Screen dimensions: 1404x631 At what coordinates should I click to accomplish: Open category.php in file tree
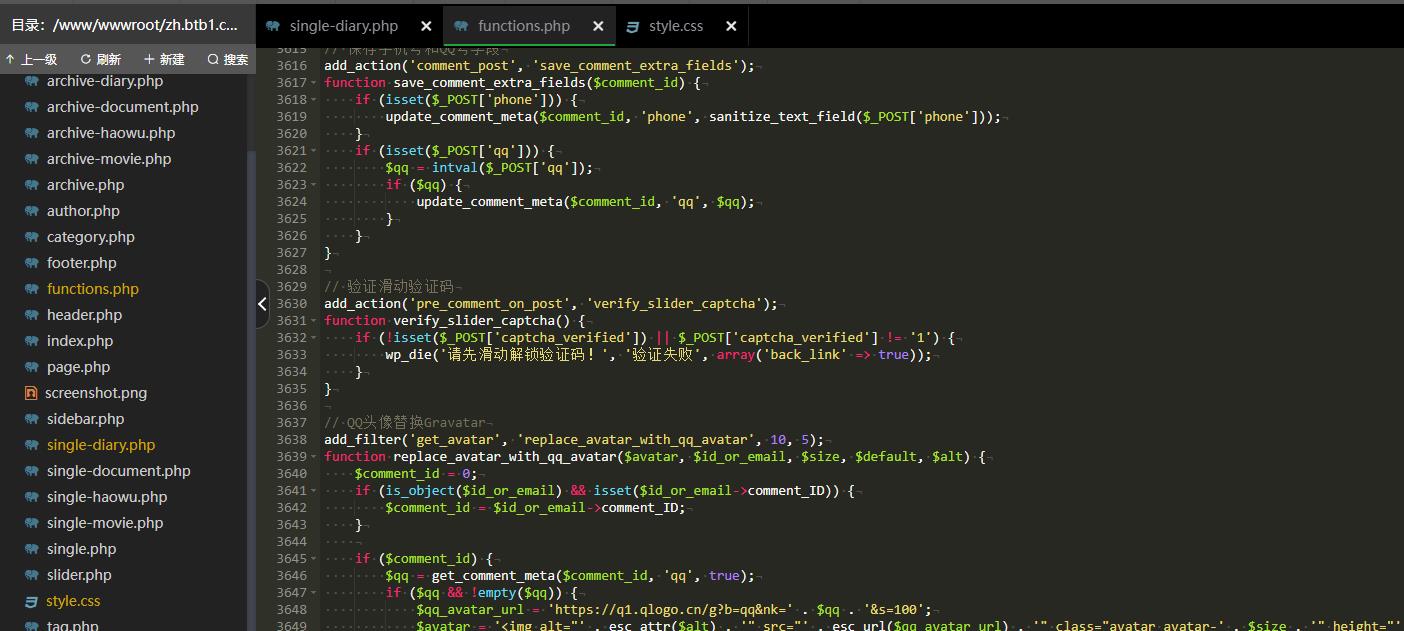90,237
